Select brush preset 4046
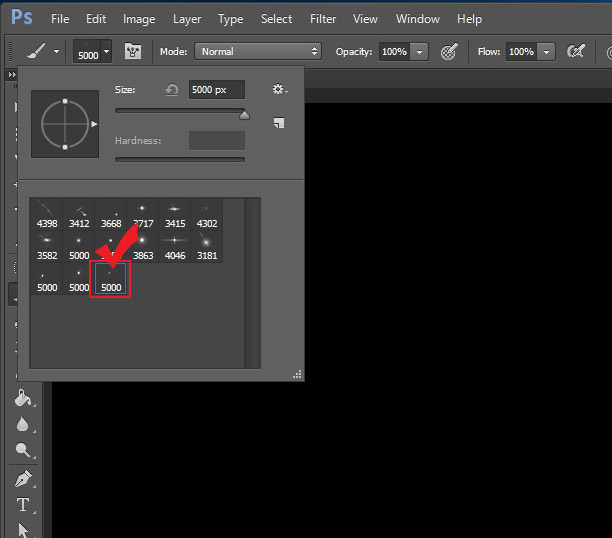612x538 pixels. point(175,246)
